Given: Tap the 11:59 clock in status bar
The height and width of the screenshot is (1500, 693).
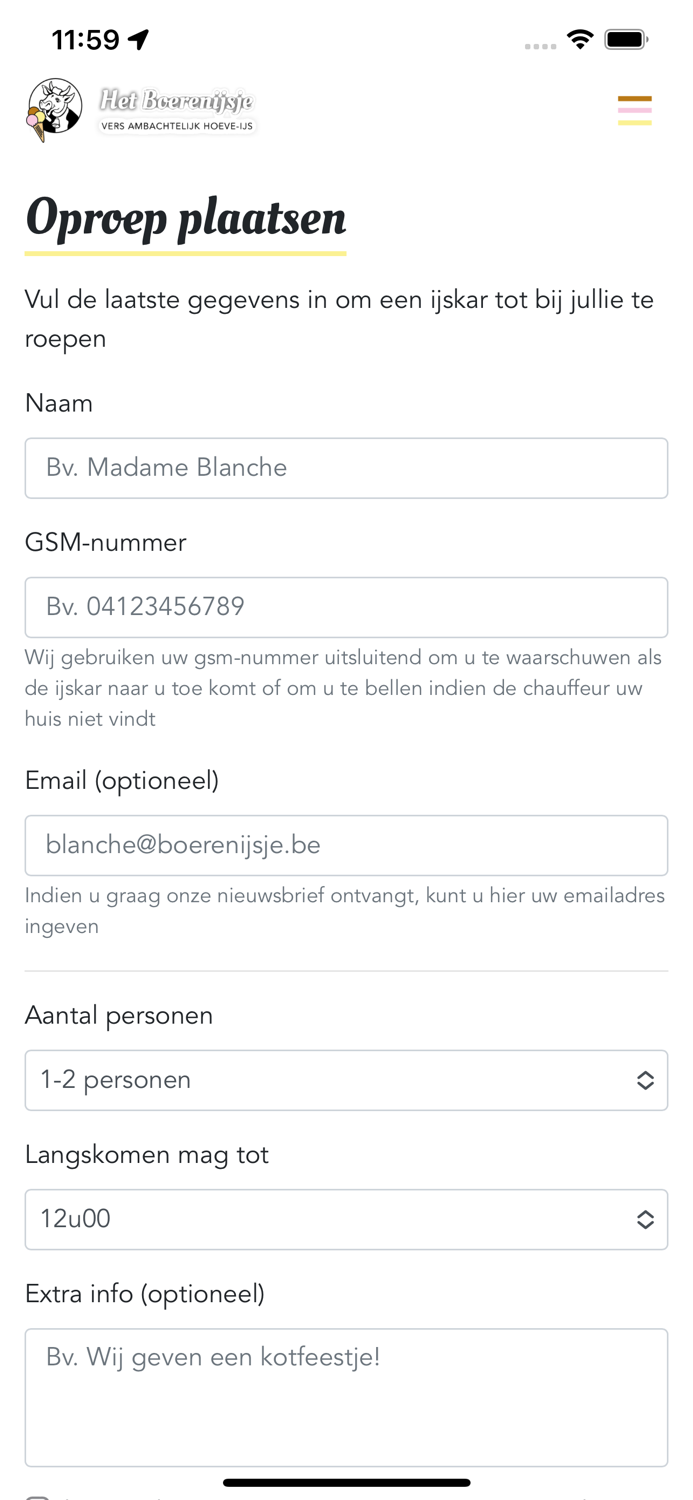Looking at the screenshot, I should 85,40.
